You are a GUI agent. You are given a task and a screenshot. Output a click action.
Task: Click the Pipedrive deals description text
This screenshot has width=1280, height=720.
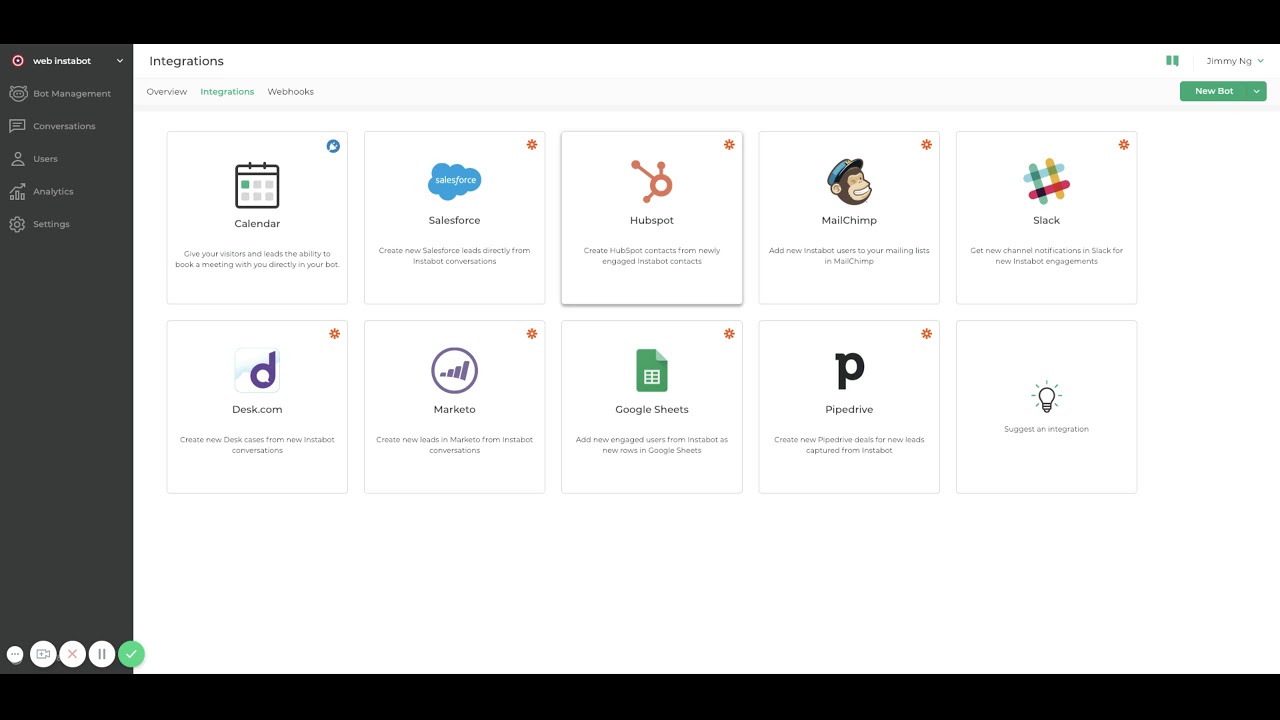tap(849, 445)
